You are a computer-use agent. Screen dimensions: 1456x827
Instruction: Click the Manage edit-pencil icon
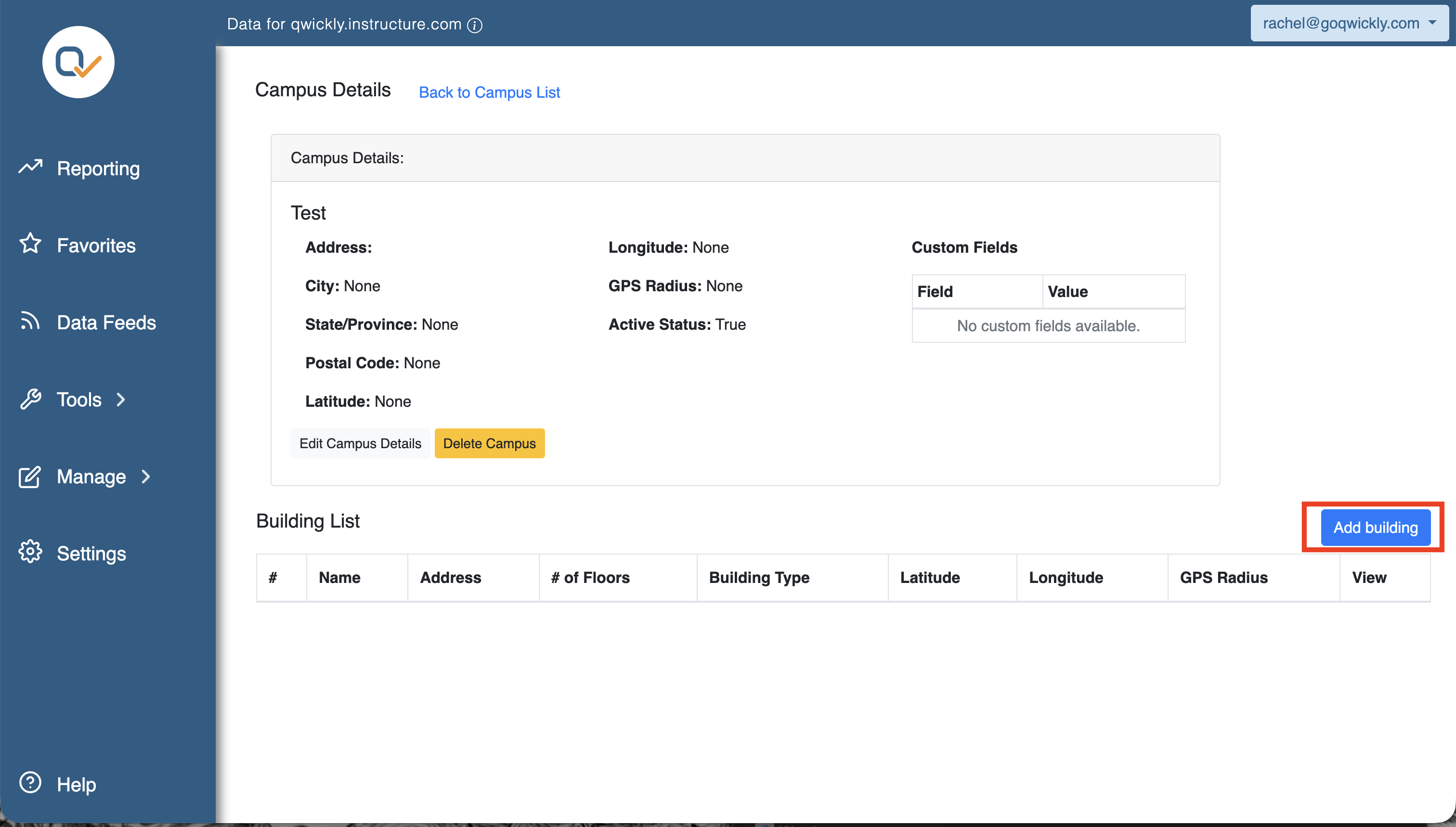30,476
